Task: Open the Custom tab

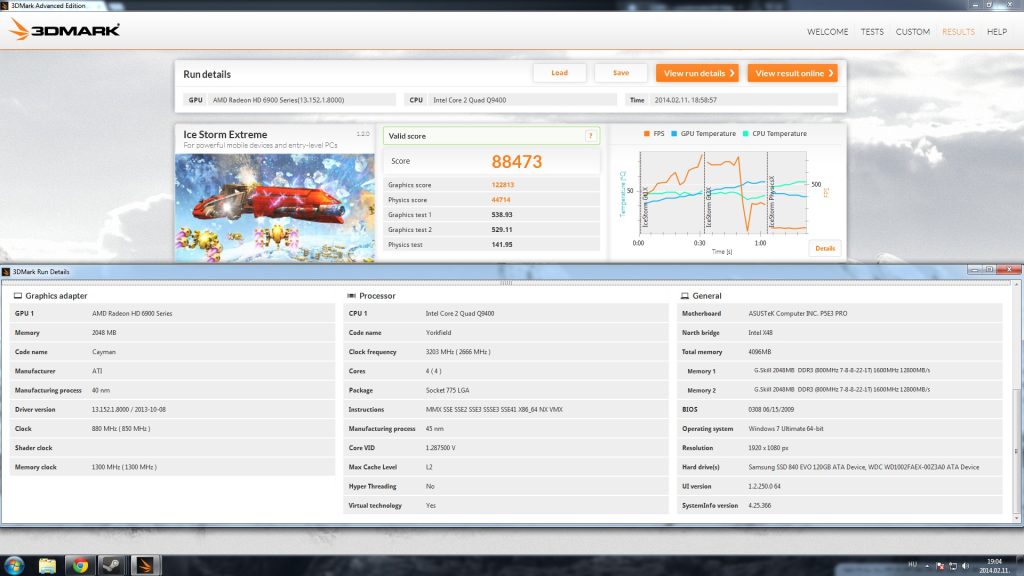Action: 912,31
